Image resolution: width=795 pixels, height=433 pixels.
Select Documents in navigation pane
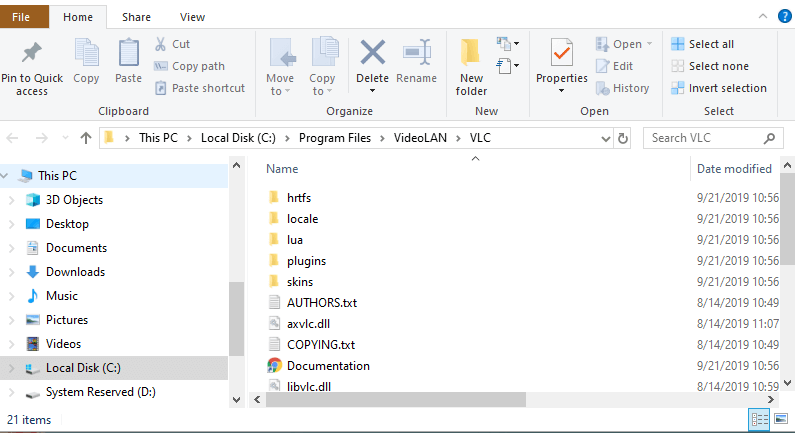[x=76, y=248]
